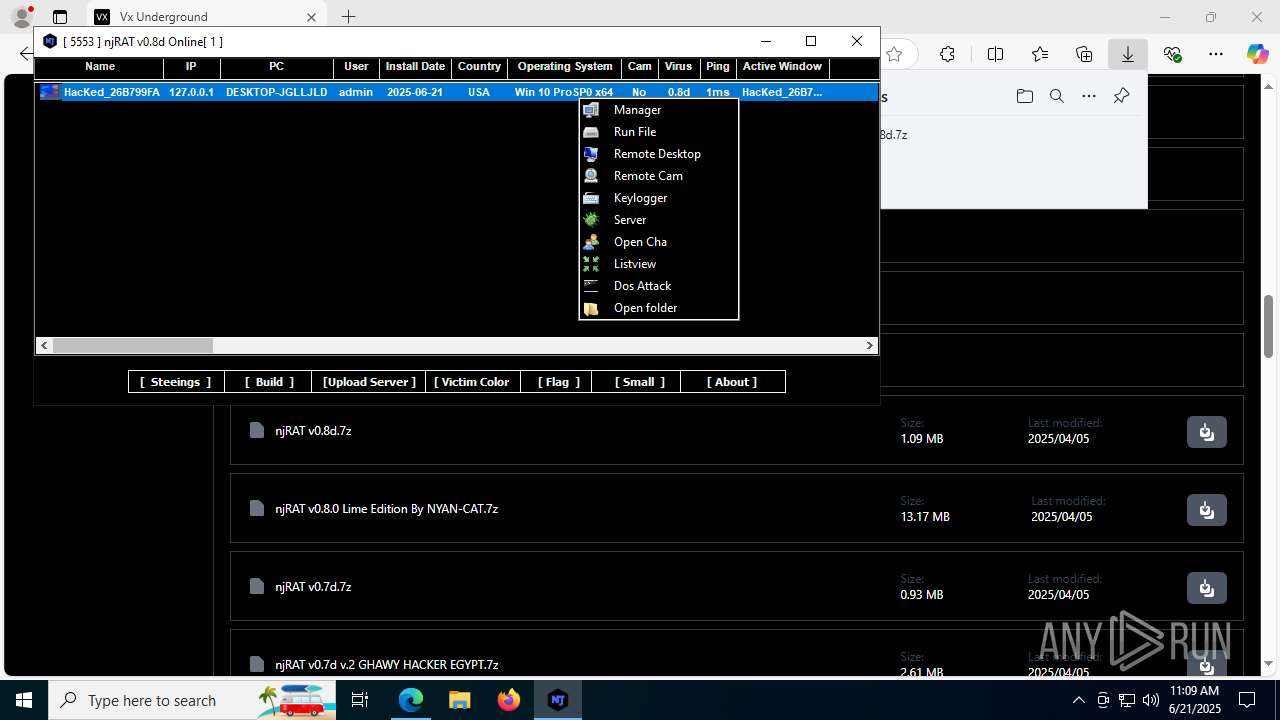Click the Active Window column header
Viewport: 1280px width, 720px height.
[x=782, y=67]
